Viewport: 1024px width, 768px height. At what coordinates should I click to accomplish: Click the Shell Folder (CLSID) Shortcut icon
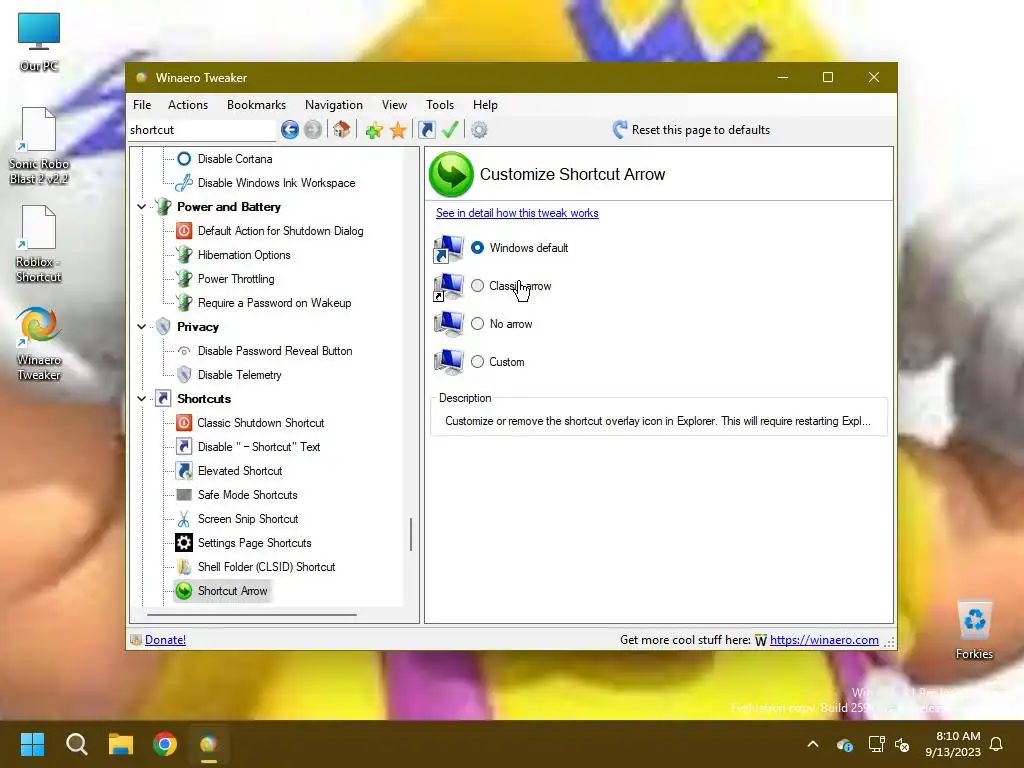(x=184, y=567)
